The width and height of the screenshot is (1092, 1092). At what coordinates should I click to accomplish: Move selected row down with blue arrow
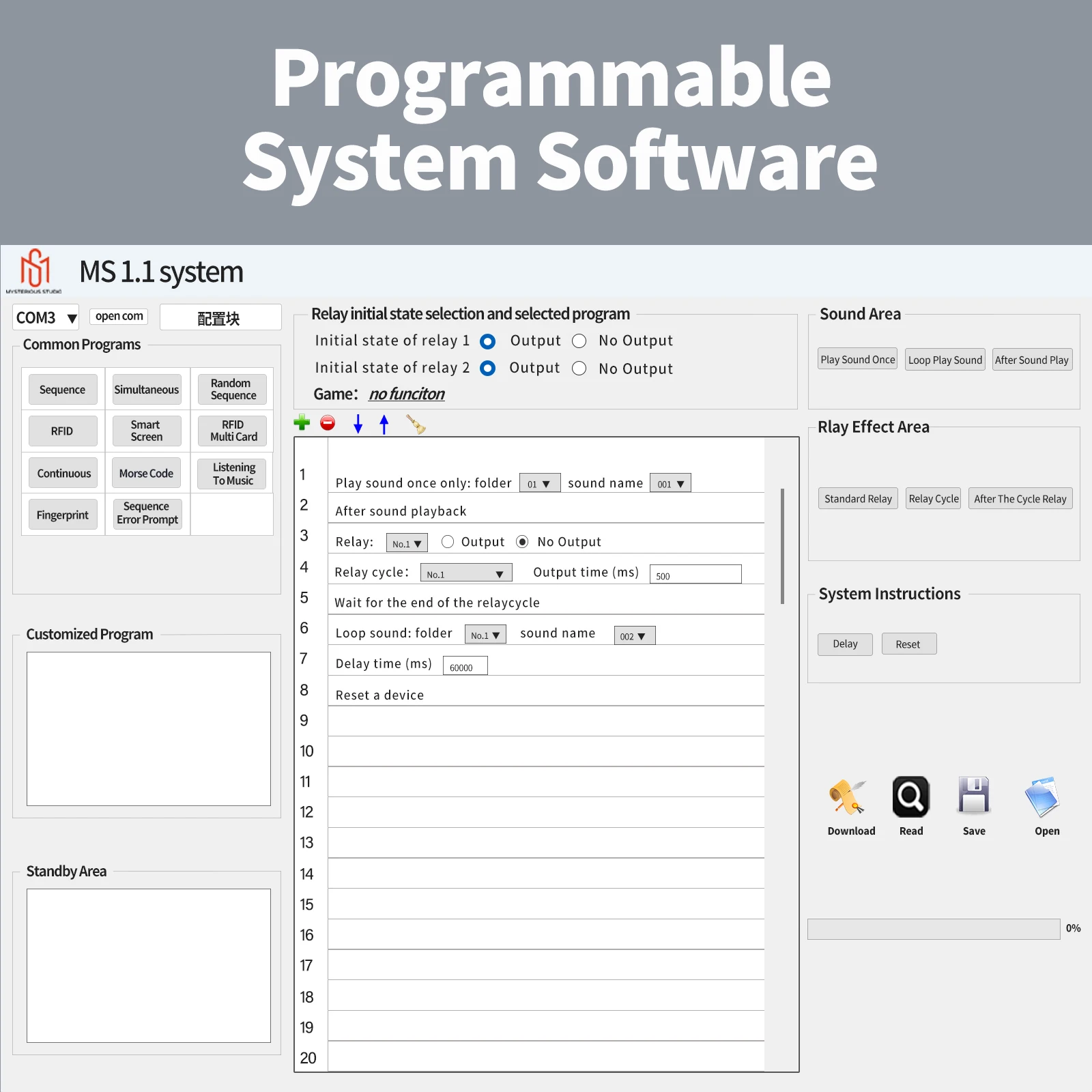pyautogui.click(x=358, y=424)
